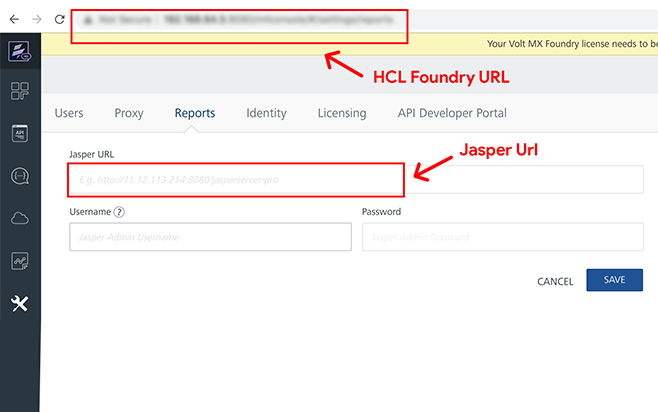The height and width of the screenshot is (412, 658).
Task: Open the Apps grid icon in sidebar
Action: (20, 91)
